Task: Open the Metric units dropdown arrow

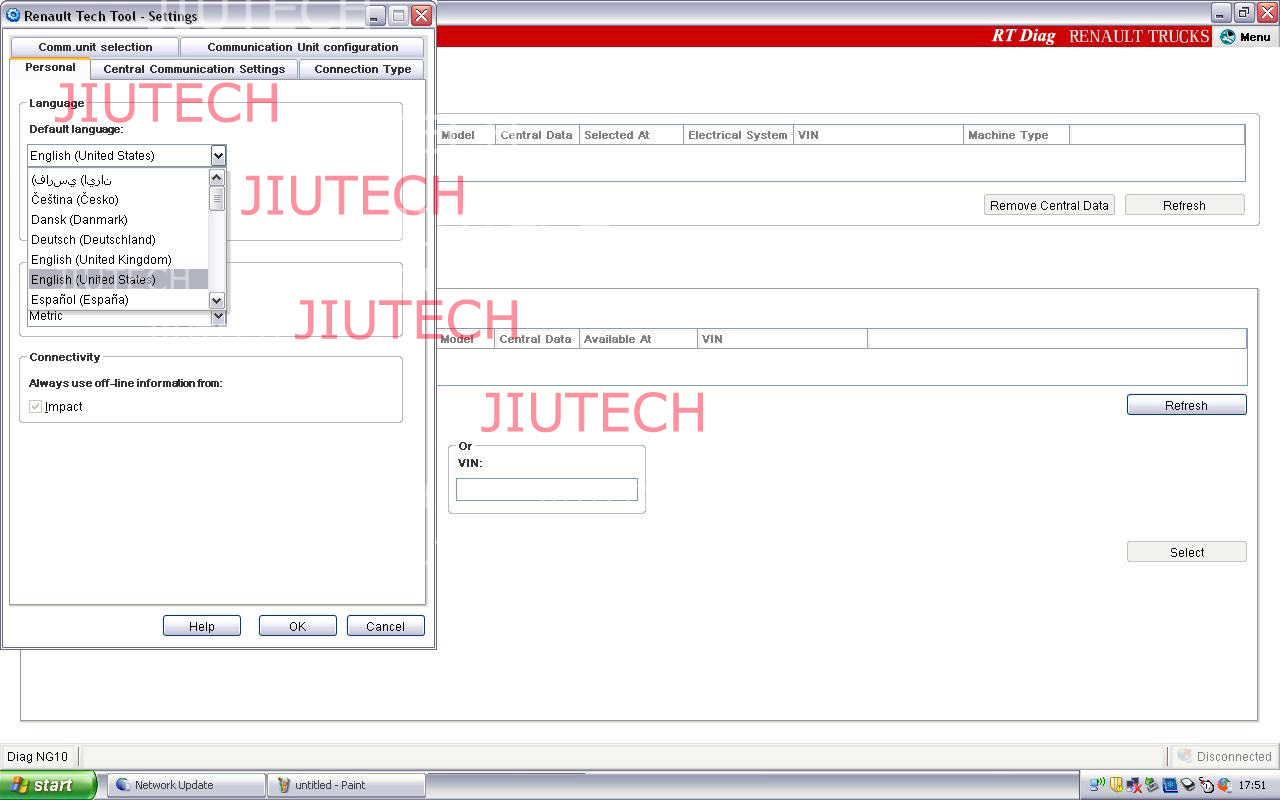Action: pos(218,316)
